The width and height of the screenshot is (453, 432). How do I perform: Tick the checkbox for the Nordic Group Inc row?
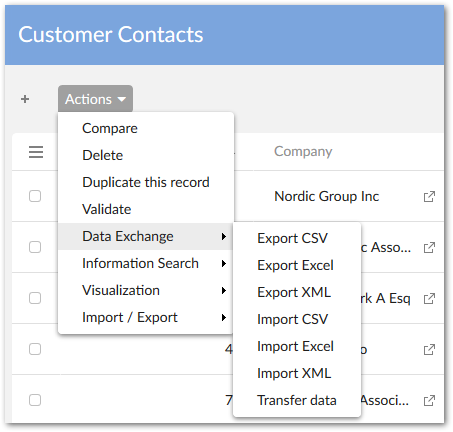pyautogui.click(x=35, y=196)
